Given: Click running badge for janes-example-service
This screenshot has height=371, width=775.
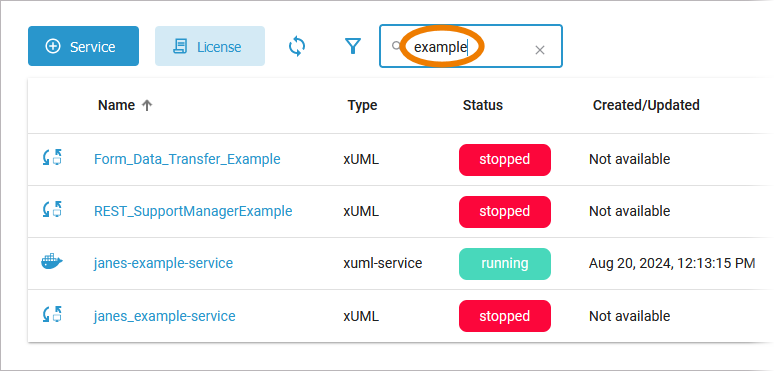Looking at the screenshot, I should pos(505,264).
